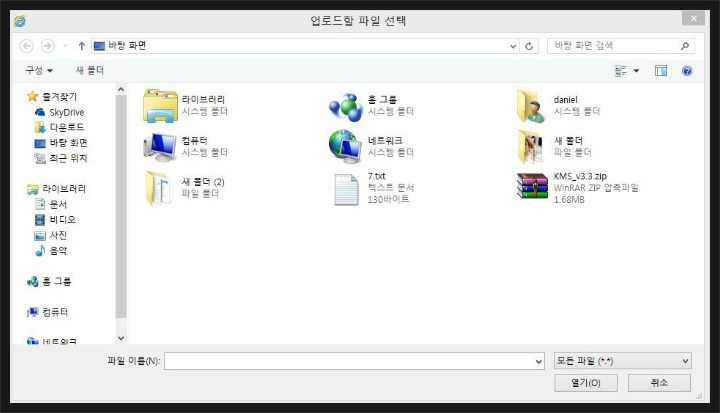Open help with the question icon
The image size is (720, 413).
tap(687, 71)
